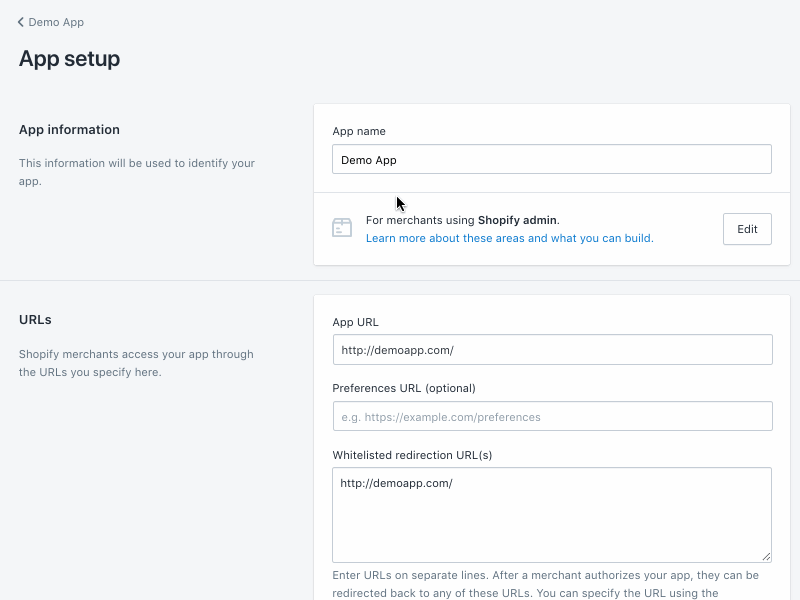The image size is (800, 600).
Task: Open the Learn more about these areas link
Action: pyautogui.click(x=509, y=238)
